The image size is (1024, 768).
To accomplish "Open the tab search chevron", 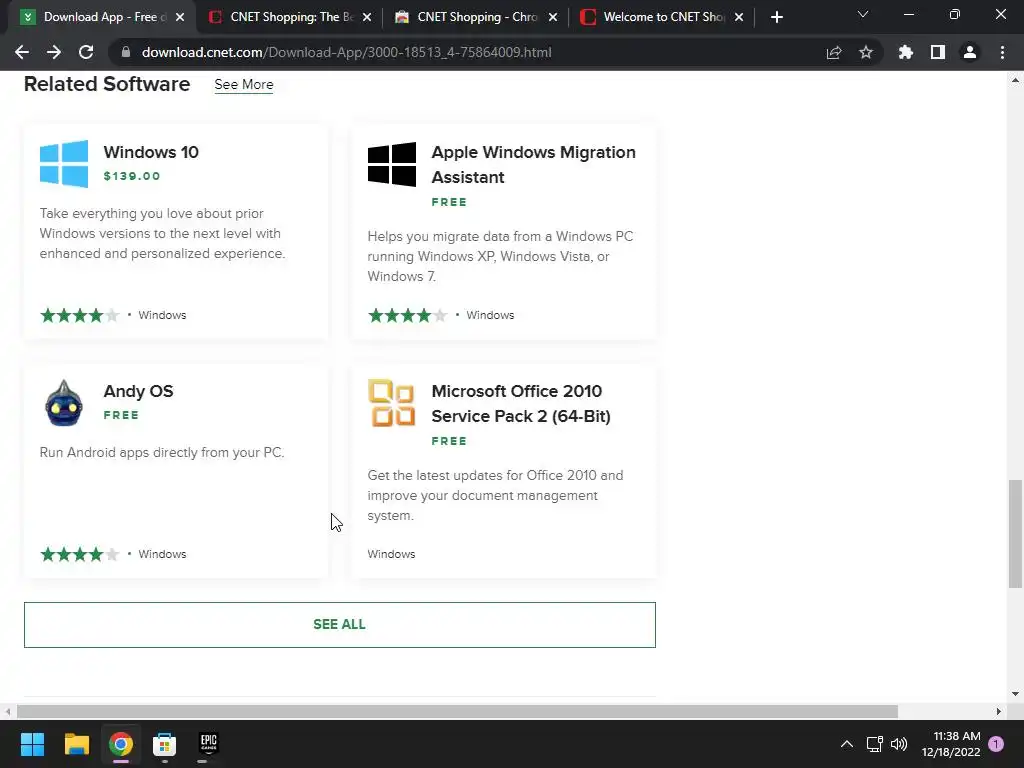I will pos(863,14).
